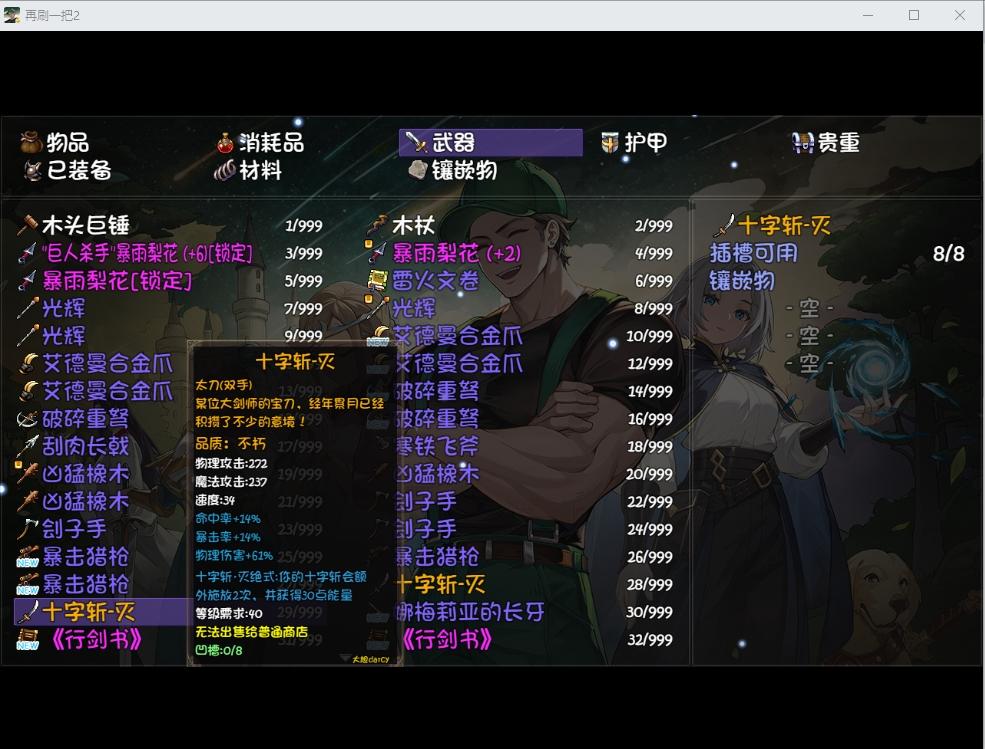The height and width of the screenshot is (749, 985).
Task: Click the weapon icon beside "巨人杀手"暴雨梨花 (+6)
Action: [28, 253]
